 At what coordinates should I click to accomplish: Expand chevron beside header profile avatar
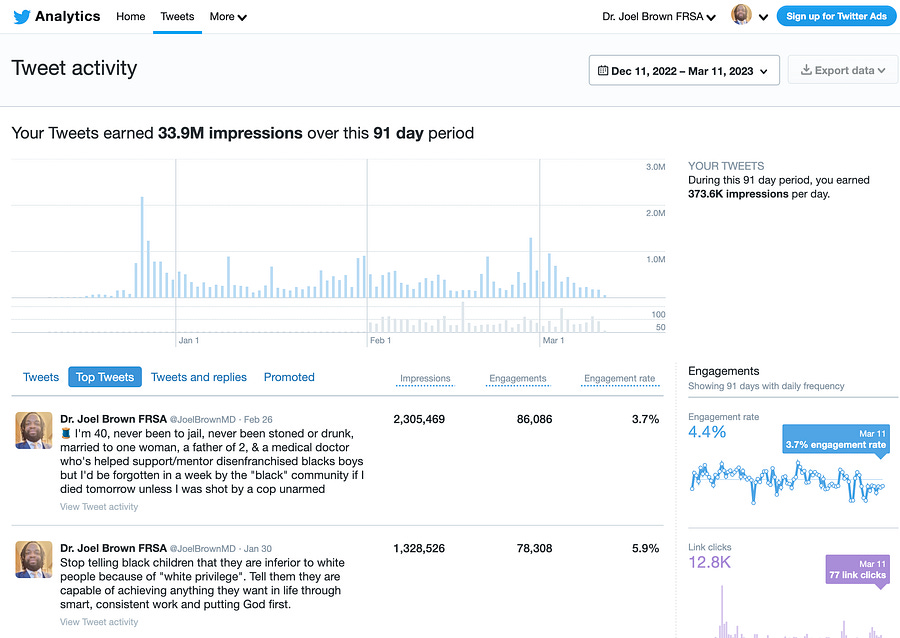tap(763, 17)
